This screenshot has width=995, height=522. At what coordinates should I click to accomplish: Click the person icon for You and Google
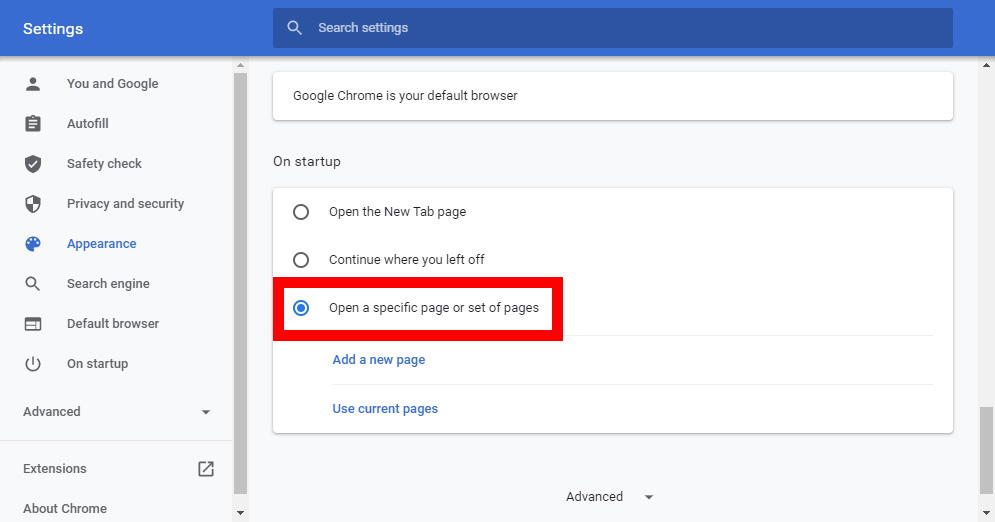point(33,84)
